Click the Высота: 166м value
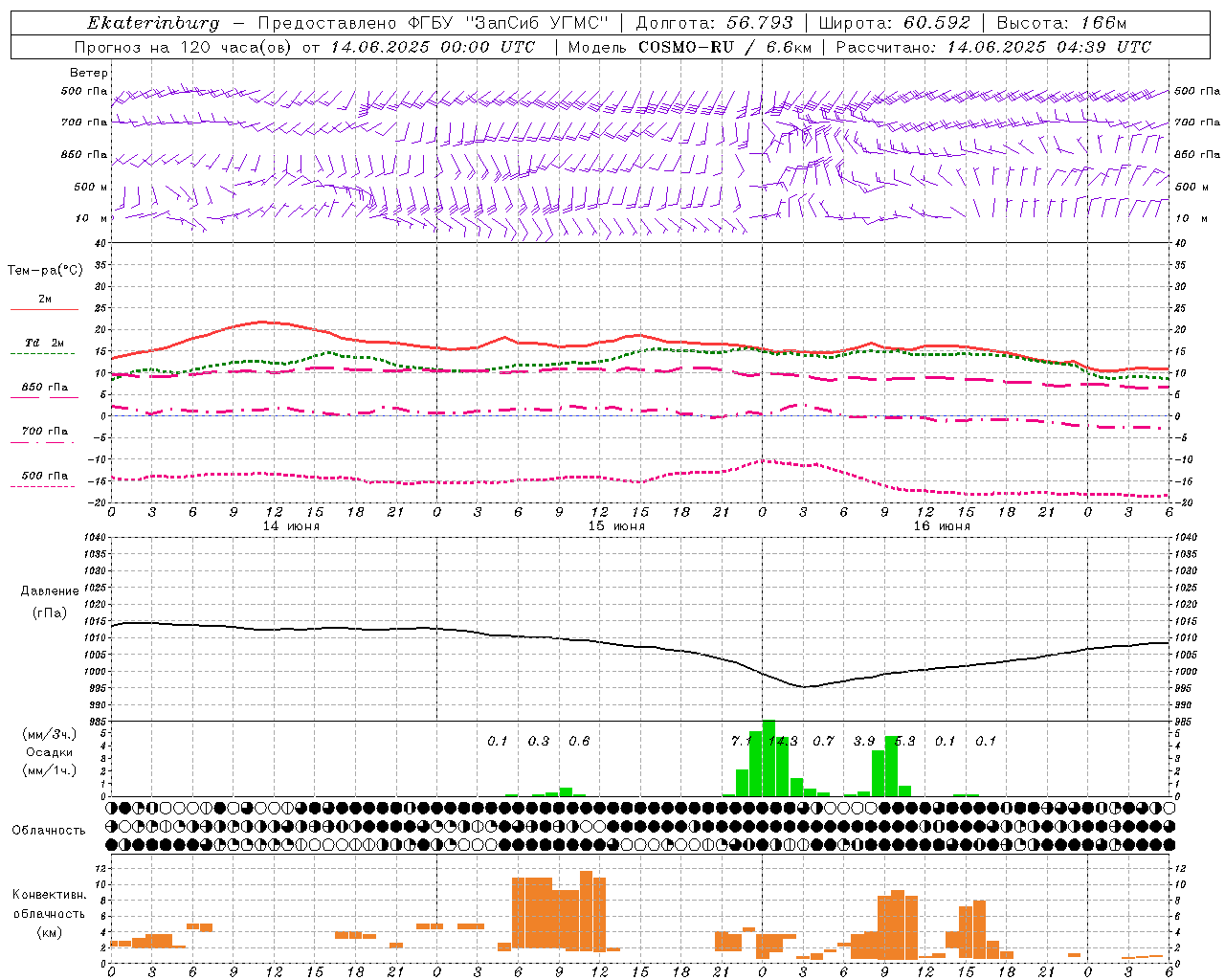Image resolution: width=1225 pixels, height=980 pixels. pos(1061,23)
